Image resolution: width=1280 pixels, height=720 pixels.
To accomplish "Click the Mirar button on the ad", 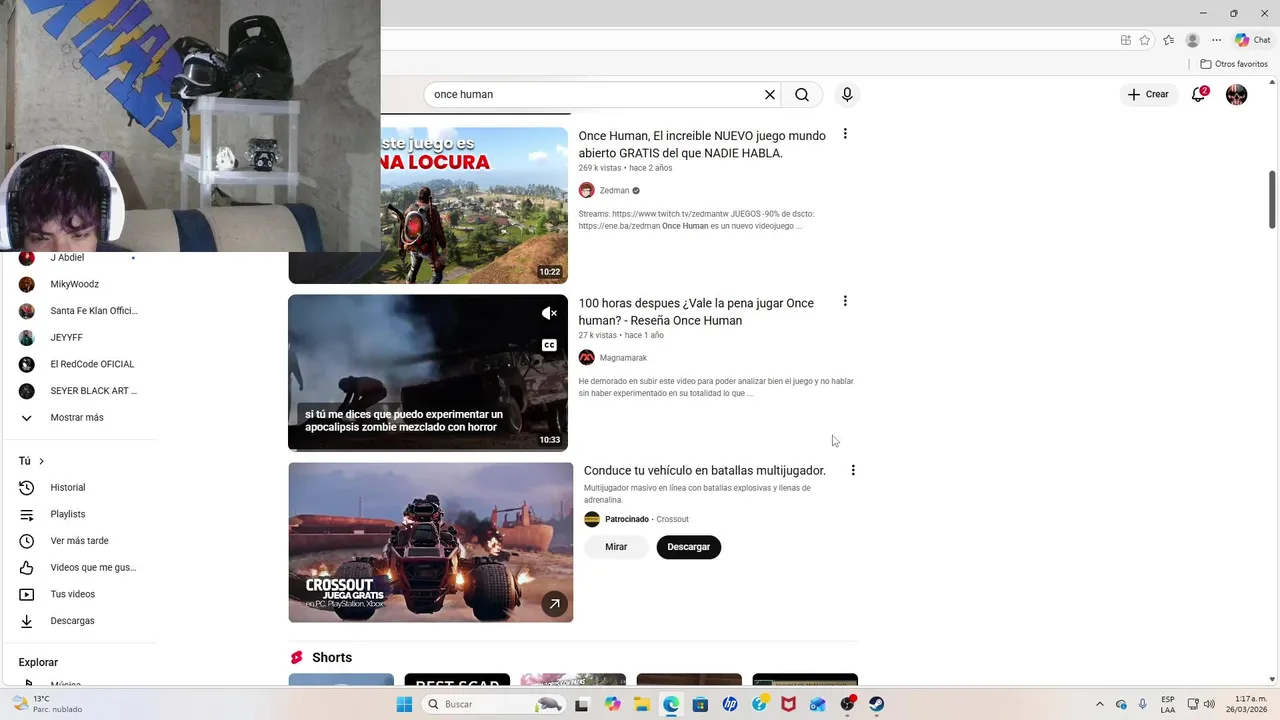I will point(616,547).
